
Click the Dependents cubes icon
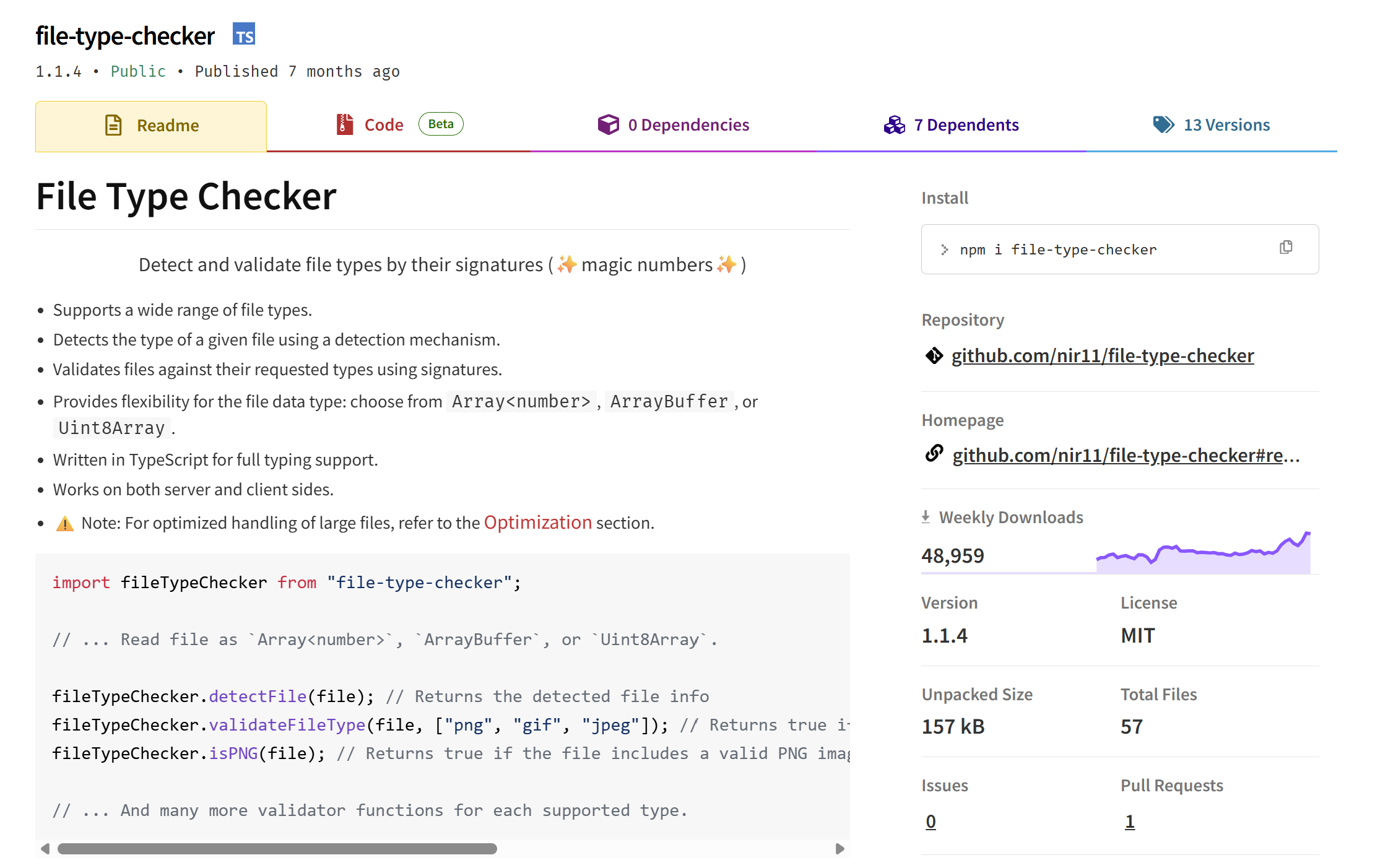click(894, 125)
